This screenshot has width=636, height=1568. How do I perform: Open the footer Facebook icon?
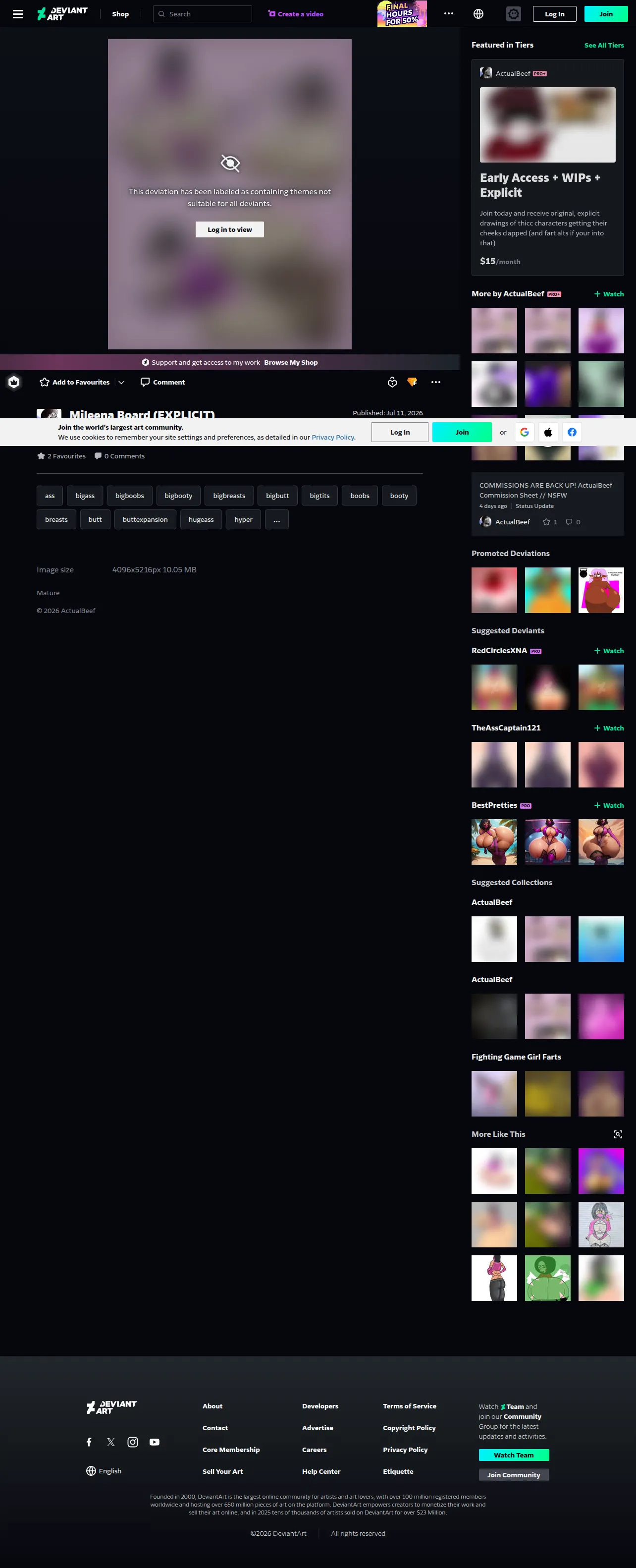(89, 1442)
